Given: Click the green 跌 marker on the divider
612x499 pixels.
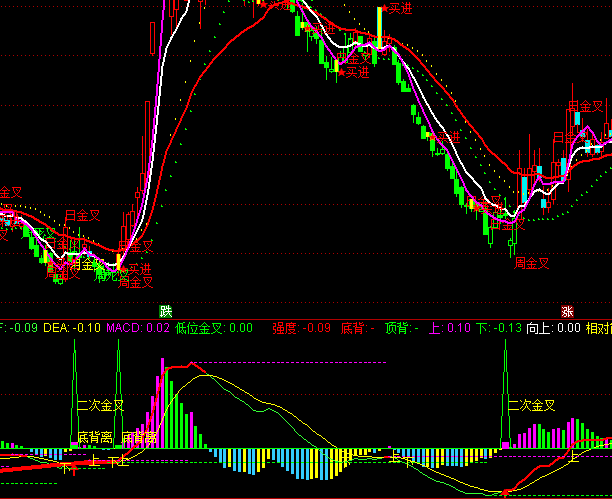Looking at the screenshot, I should point(165,310).
